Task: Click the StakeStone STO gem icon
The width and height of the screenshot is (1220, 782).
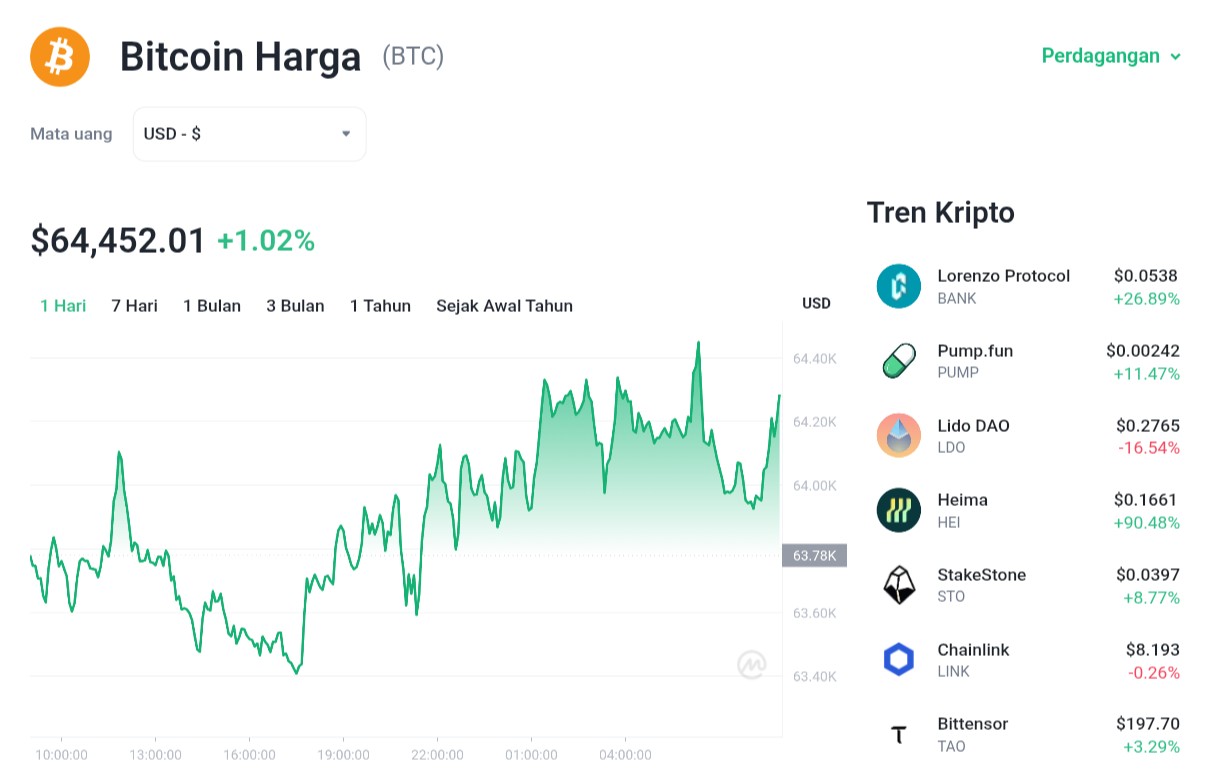Action: click(898, 585)
